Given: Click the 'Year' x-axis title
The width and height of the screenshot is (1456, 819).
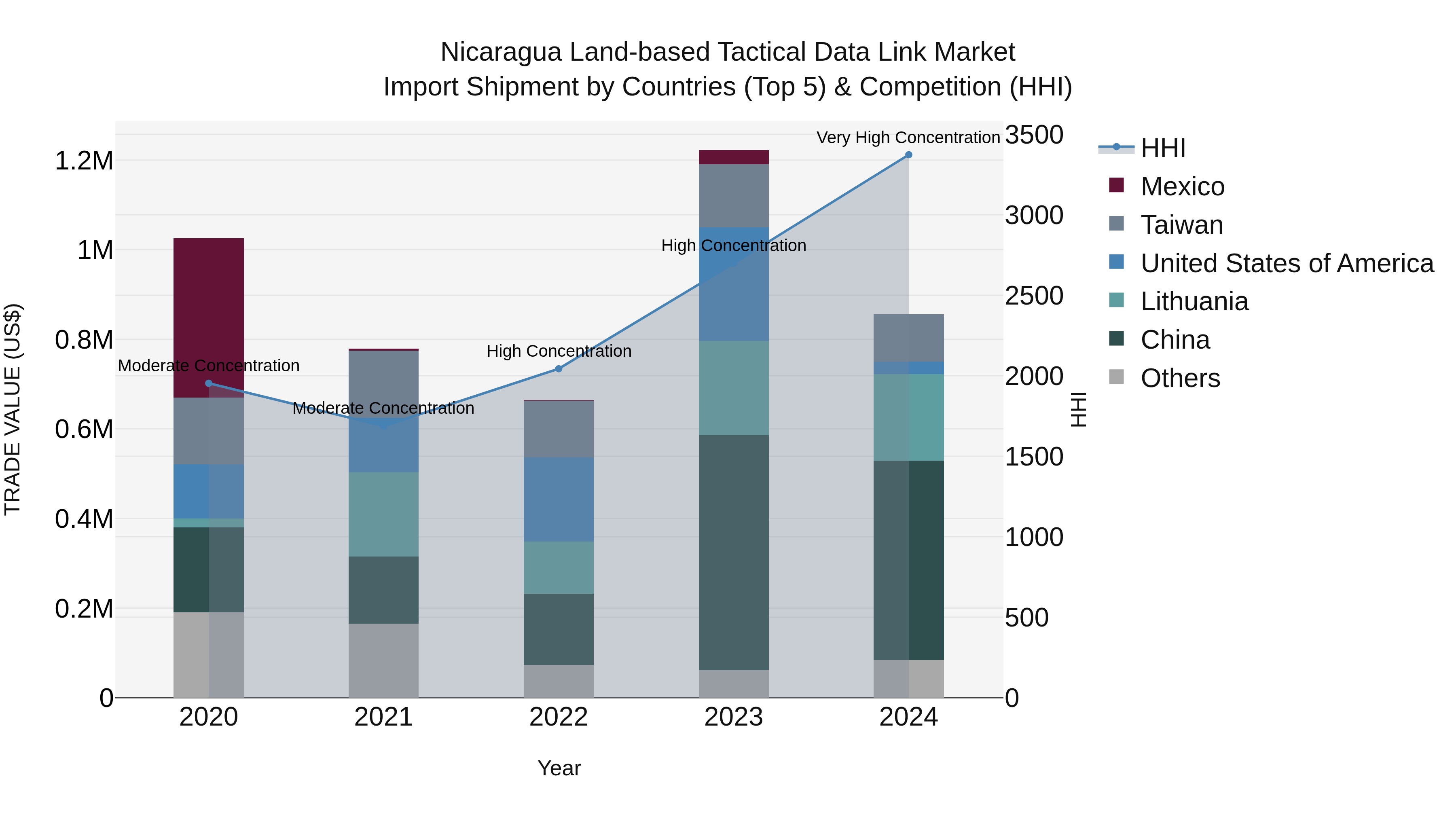Looking at the screenshot, I should click(559, 768).
